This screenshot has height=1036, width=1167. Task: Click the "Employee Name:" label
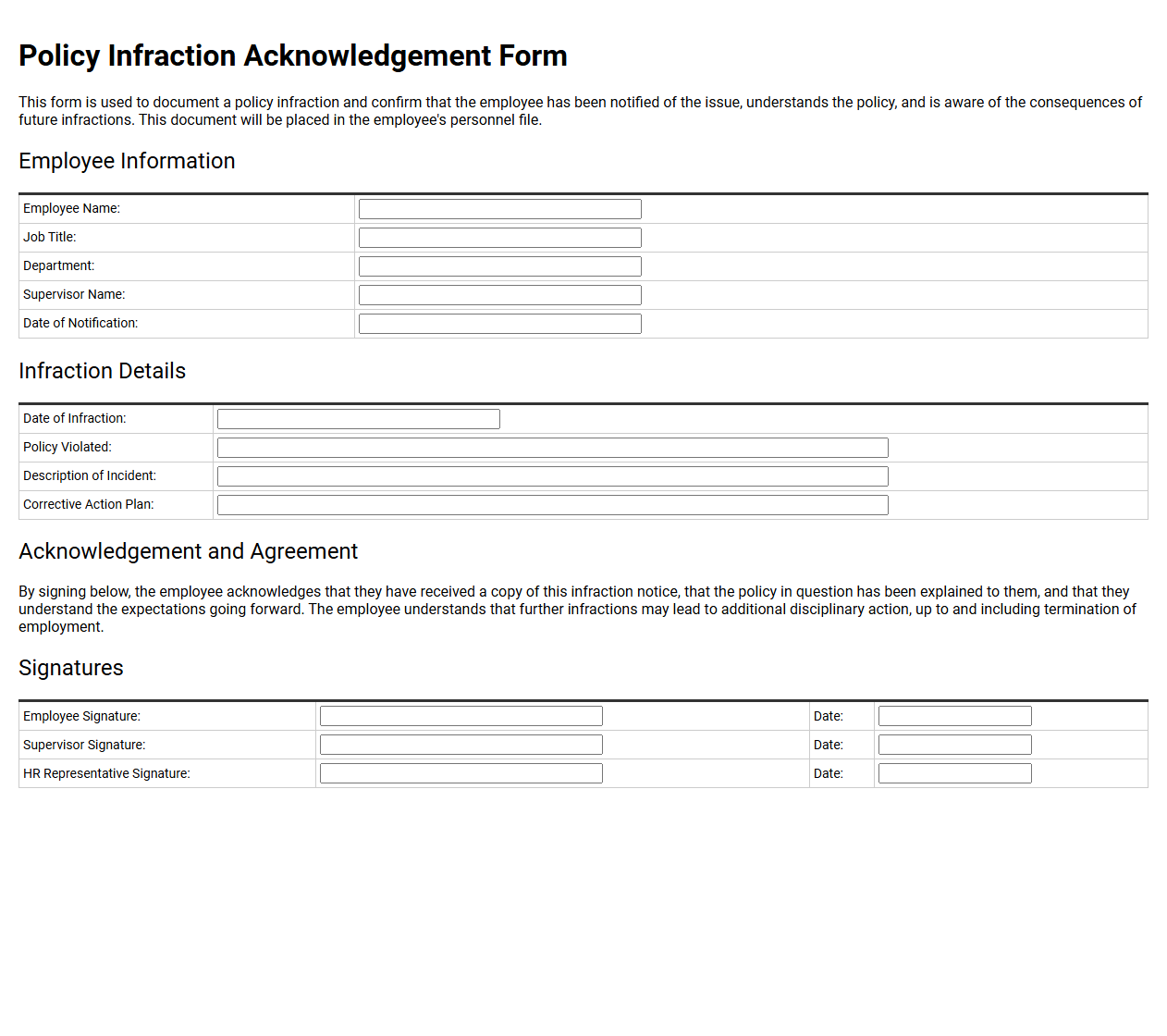pos(71,209)
